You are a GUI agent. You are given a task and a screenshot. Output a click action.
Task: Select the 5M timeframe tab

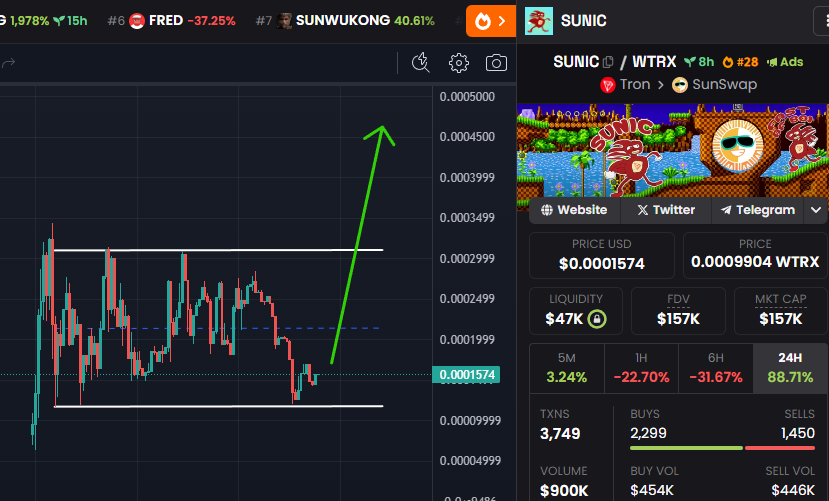567,368
